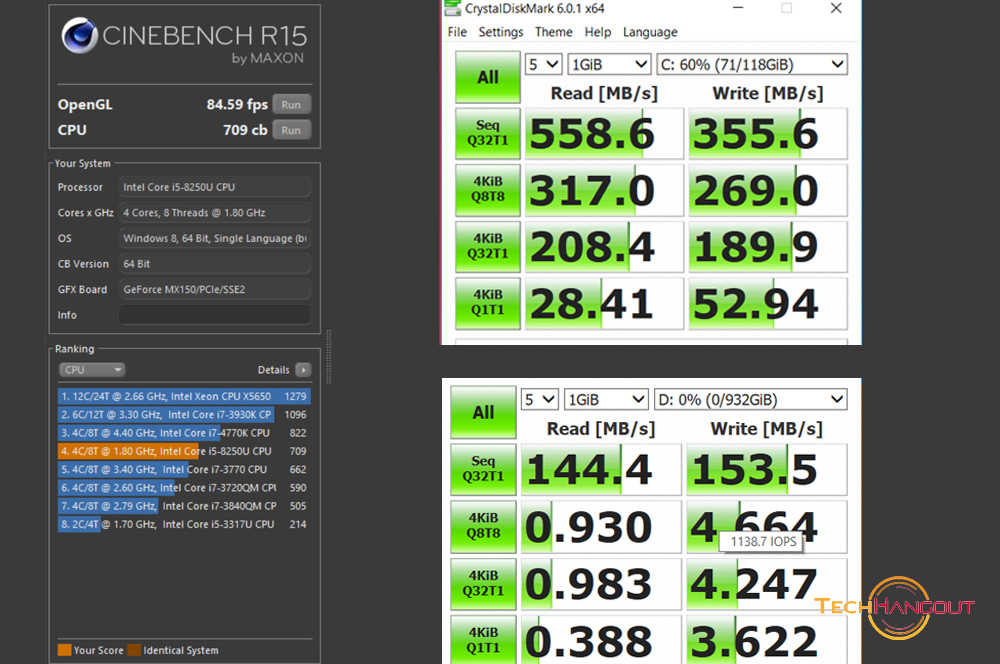The width and height of the screenshot is (1000, 664).
Task: Click the Processor field showing Core i5-8250U
Action: pyautogui.click(x=215, y=187)
